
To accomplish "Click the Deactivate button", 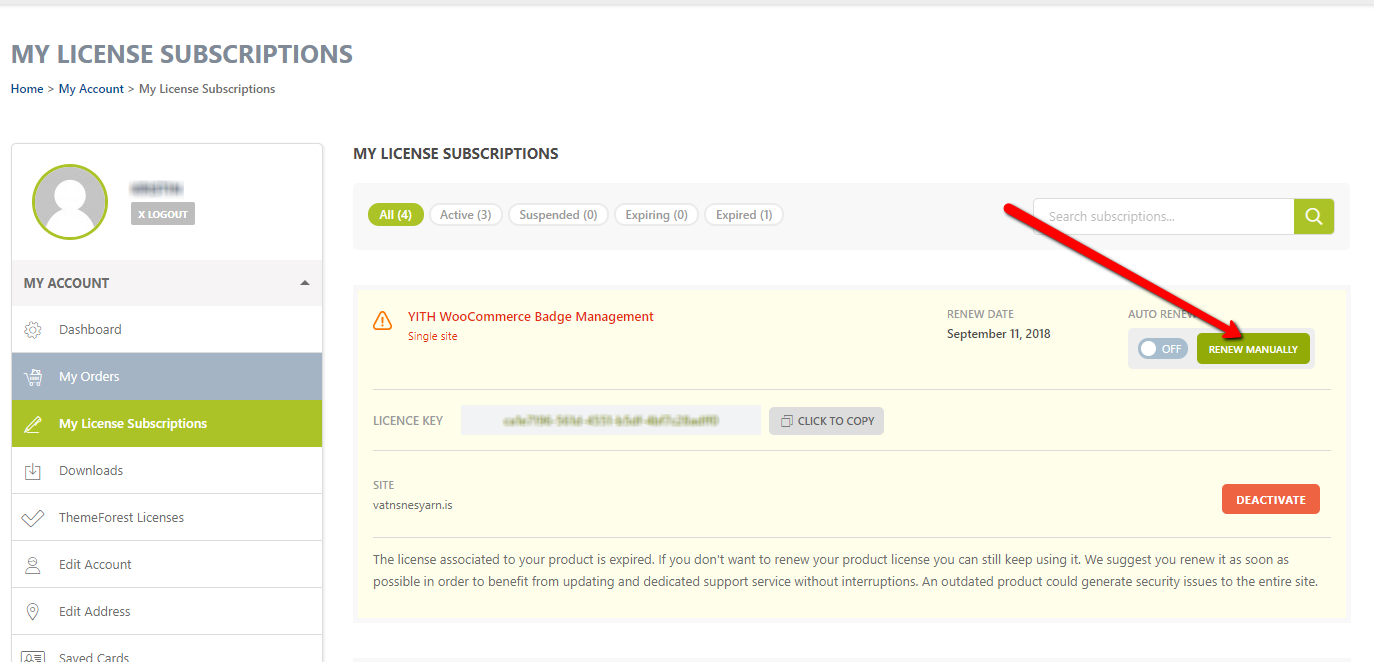I will click(1271, 500).
